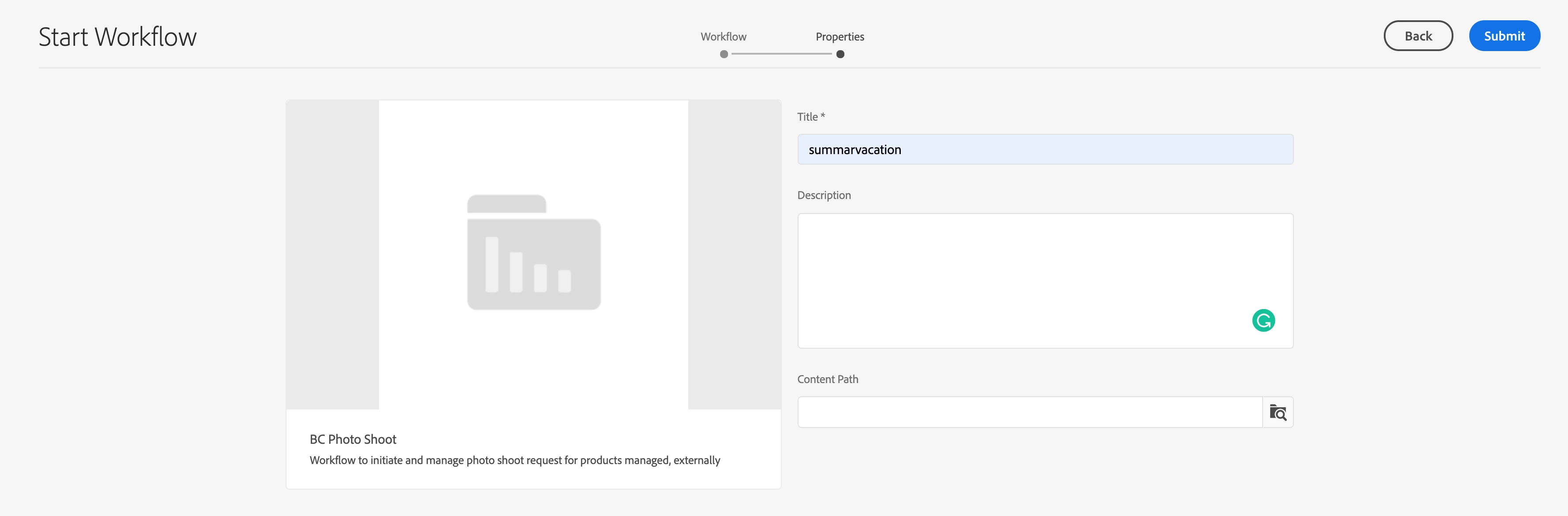Screen dimensions: 1568x516
Task: Click the Description field label
Action: tap(824, 195)
